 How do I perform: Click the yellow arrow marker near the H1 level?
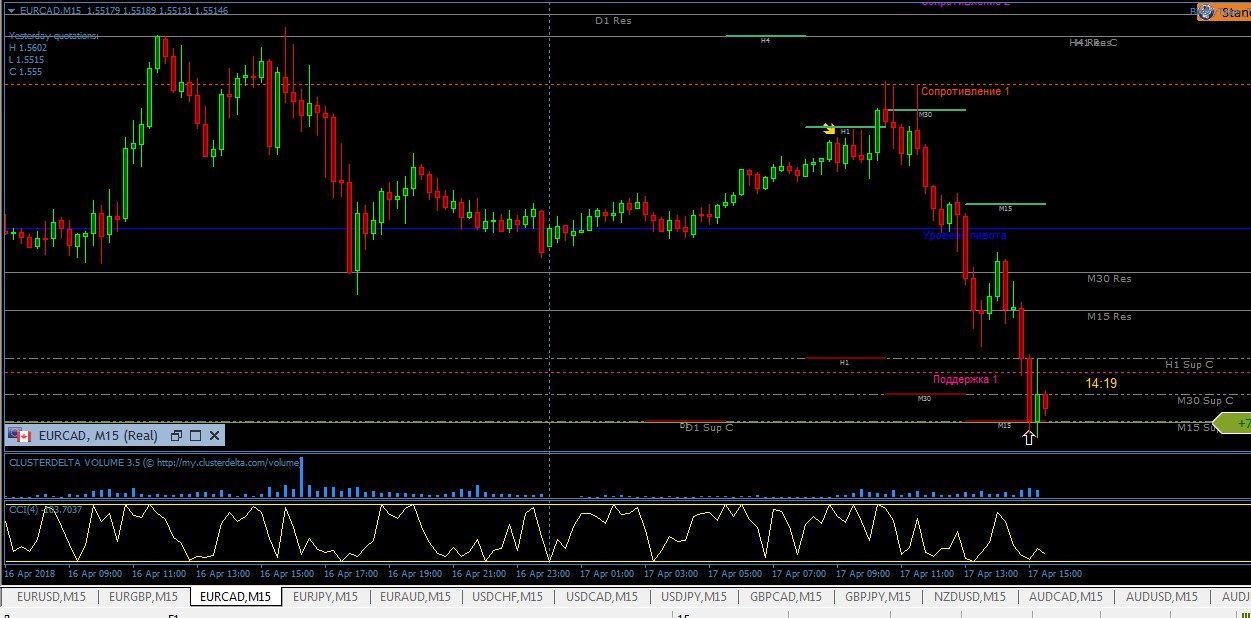pos(829,128)
